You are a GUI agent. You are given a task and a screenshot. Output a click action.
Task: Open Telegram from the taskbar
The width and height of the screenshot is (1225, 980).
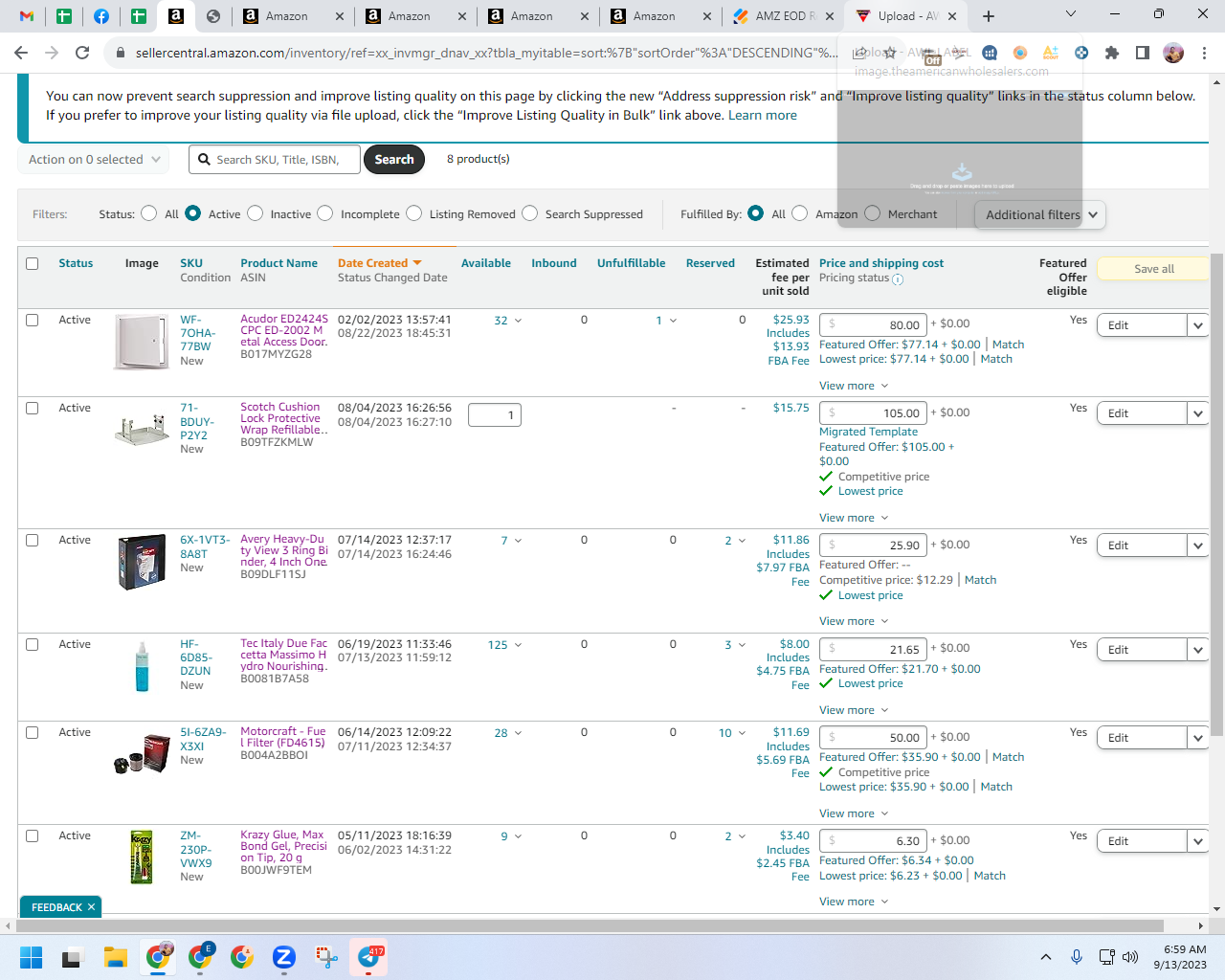click(x=369, y=957)
